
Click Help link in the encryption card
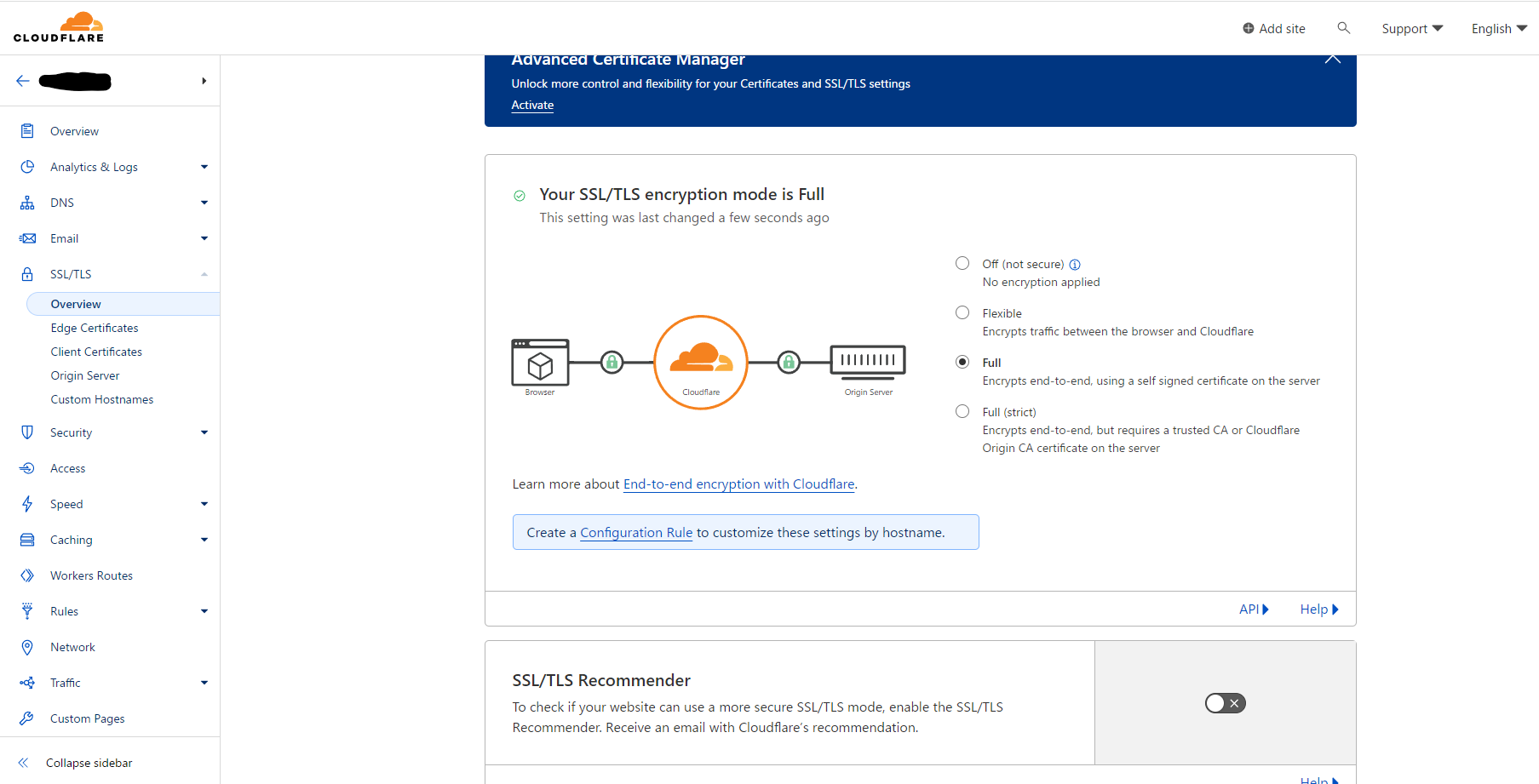pyautogui.click(x=1319, y=609)
